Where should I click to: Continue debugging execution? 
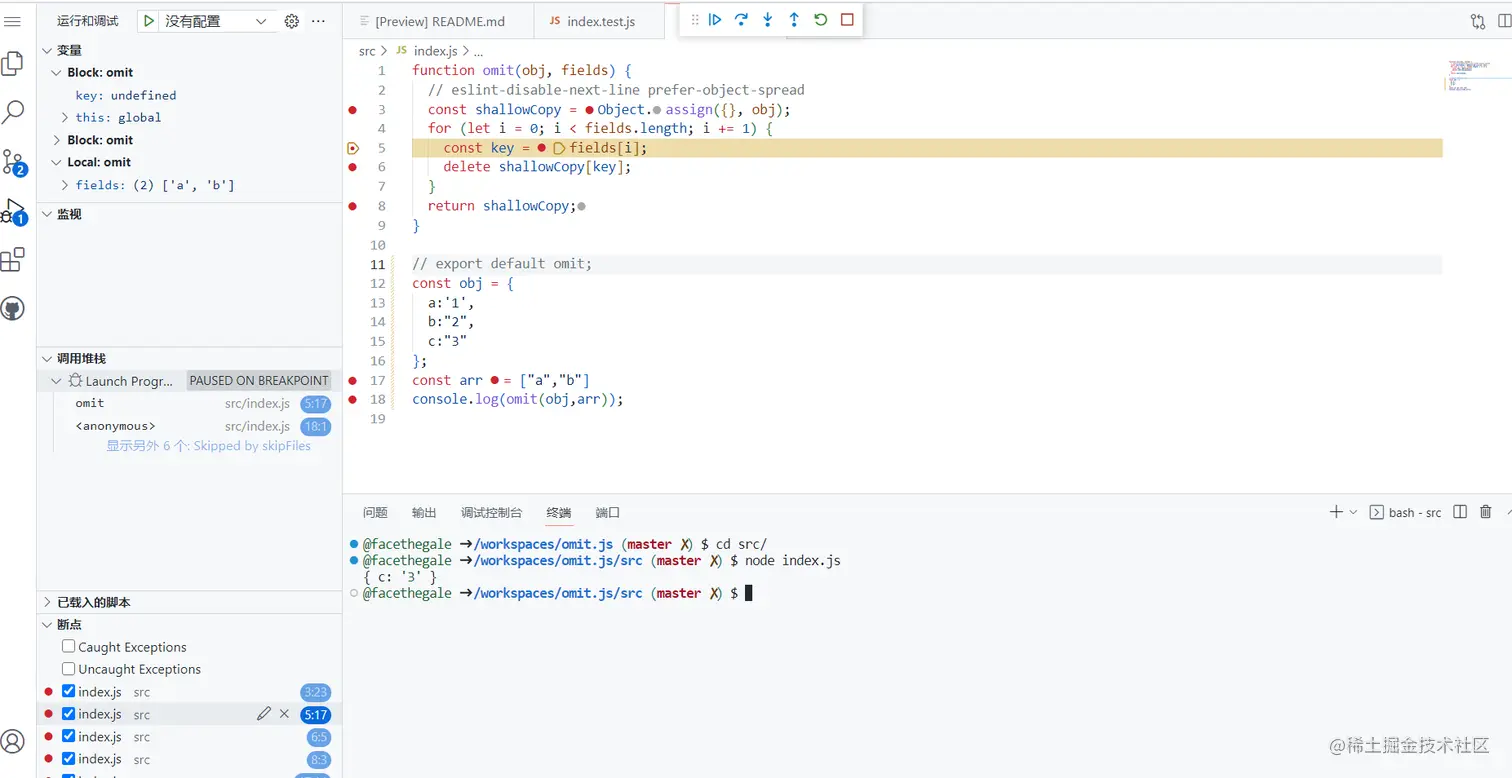pos(715,19)
